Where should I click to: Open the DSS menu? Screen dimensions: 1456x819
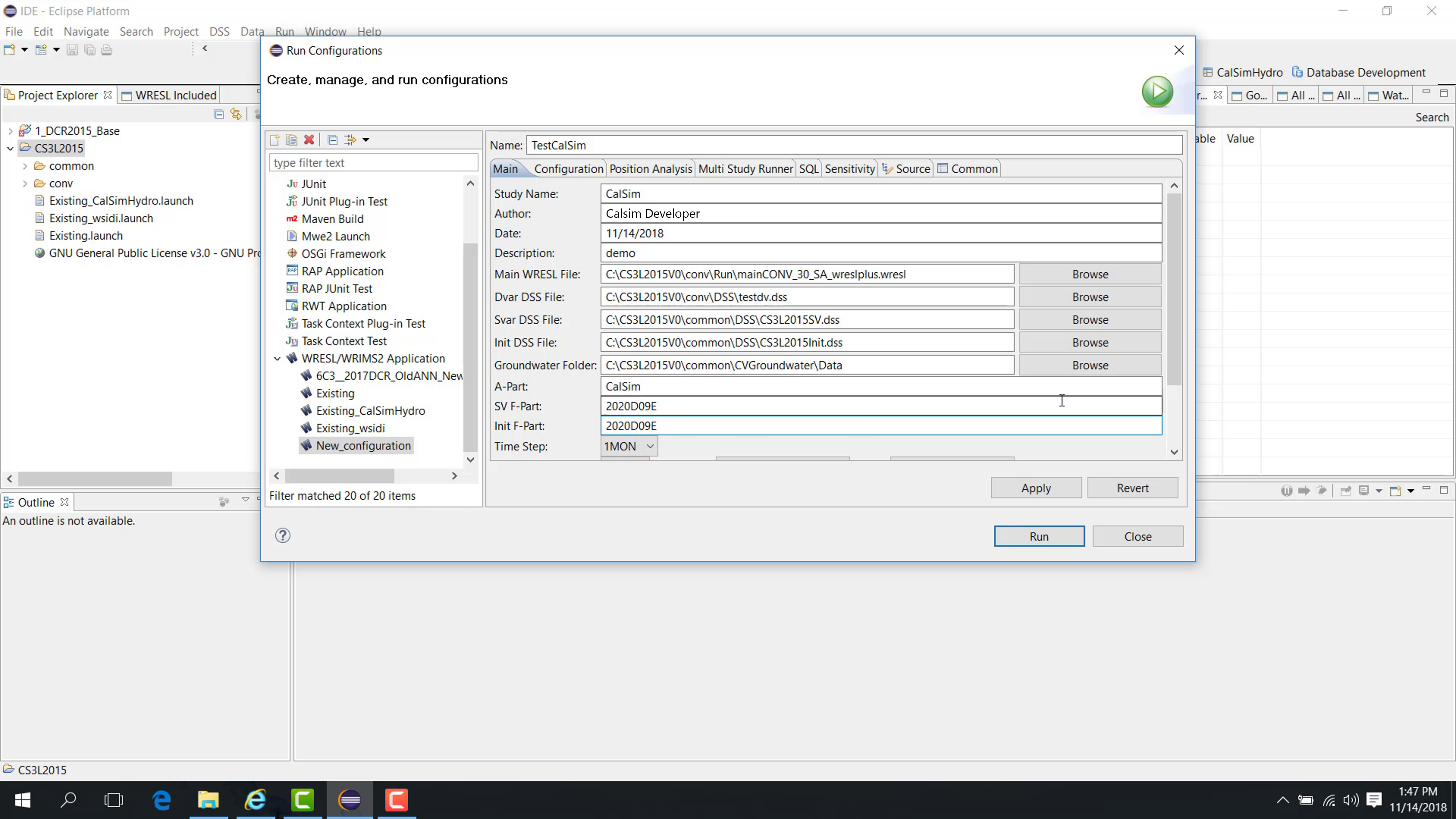219,32
